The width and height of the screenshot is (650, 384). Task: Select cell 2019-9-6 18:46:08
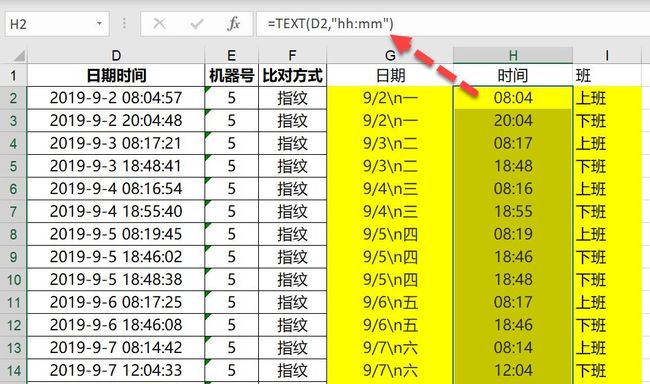pyautogui.click(x=116, y=325)
